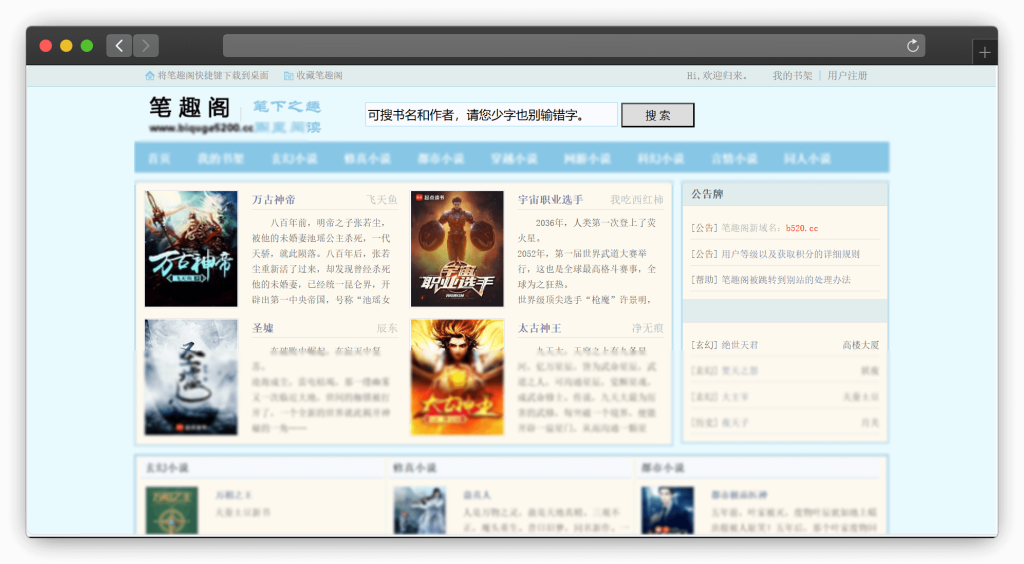
Task: Click author name 飞天鱼
Action: coord(381,200)
